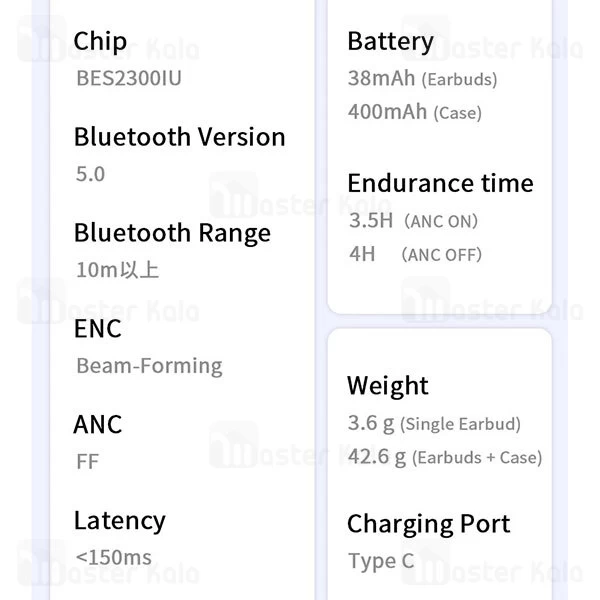Click the Chip heading
The width and height of the screenshot is (600, 600).
(100, 41)
